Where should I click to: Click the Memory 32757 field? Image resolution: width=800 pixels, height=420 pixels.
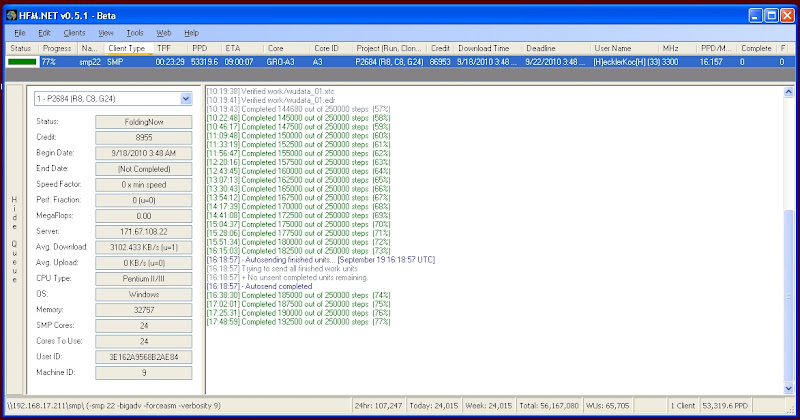pyautogui.click(x=143, y=310)
